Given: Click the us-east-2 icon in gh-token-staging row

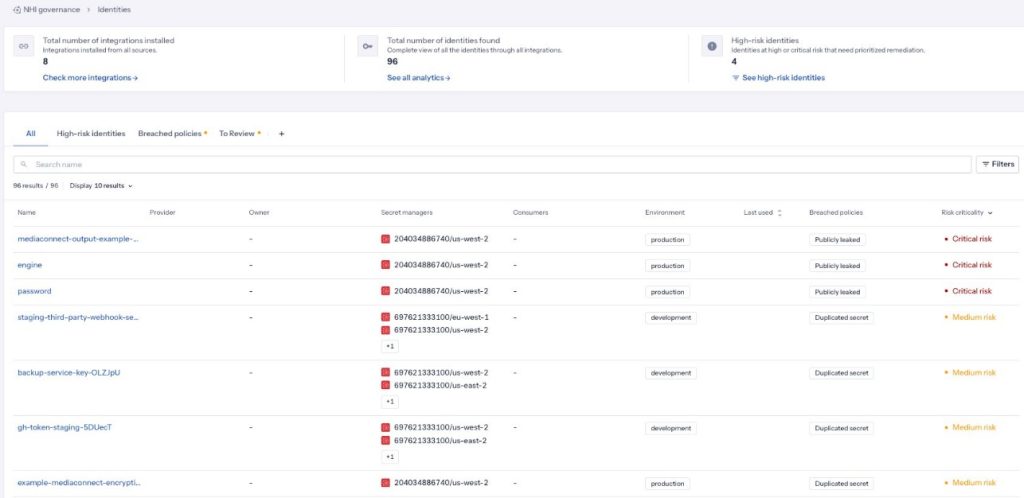Looking at the screenshot, I should pyautogui.click(x=385, y=441).
